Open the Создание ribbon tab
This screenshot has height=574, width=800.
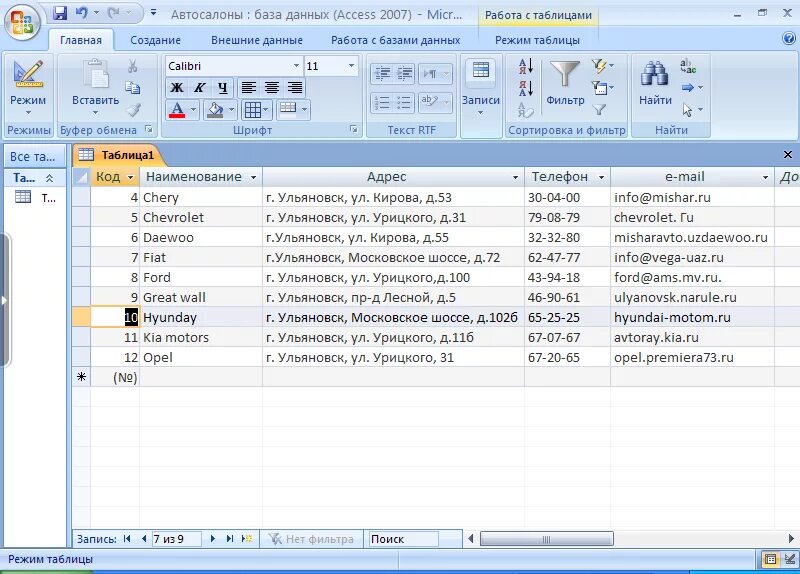(155, 40)
